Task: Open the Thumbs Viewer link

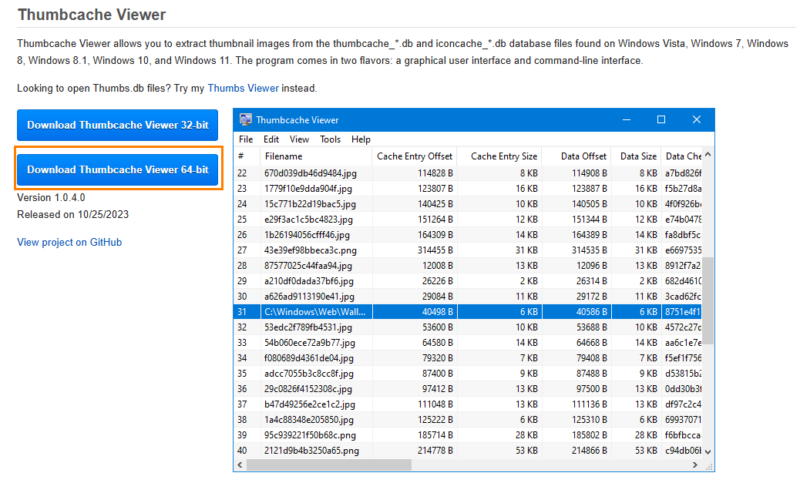Action: [243, 88]
